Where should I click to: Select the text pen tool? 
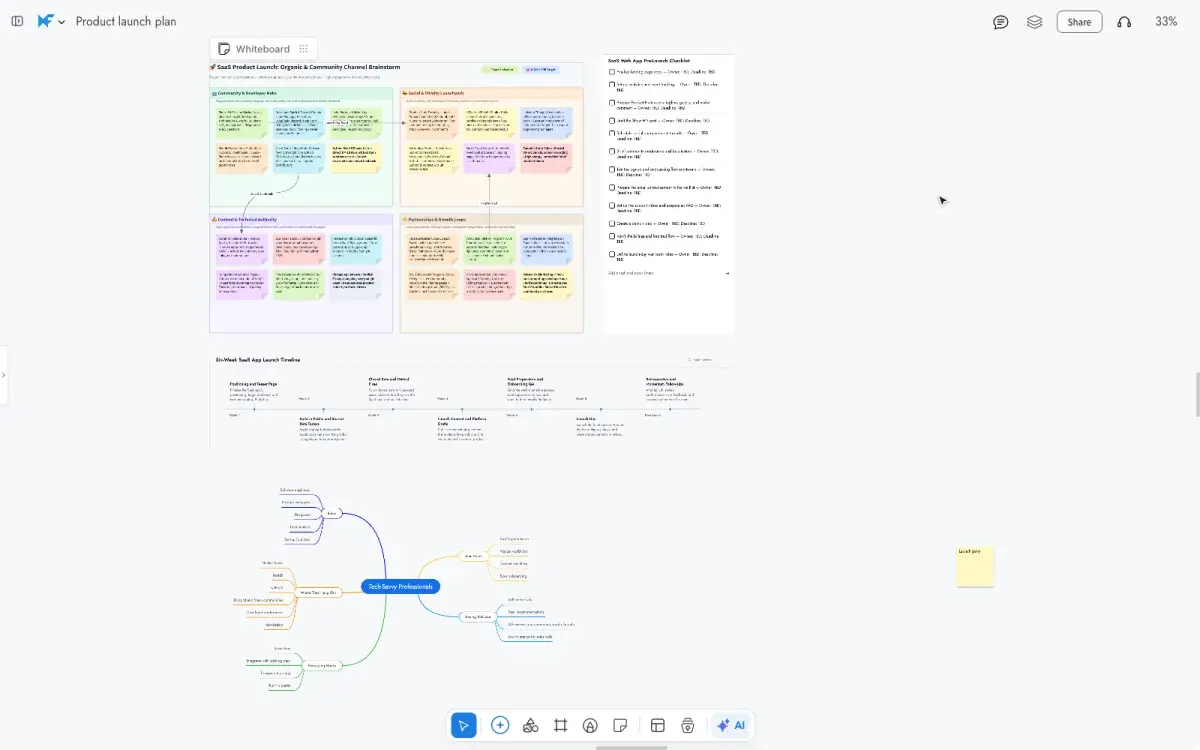tap(590, 726)
